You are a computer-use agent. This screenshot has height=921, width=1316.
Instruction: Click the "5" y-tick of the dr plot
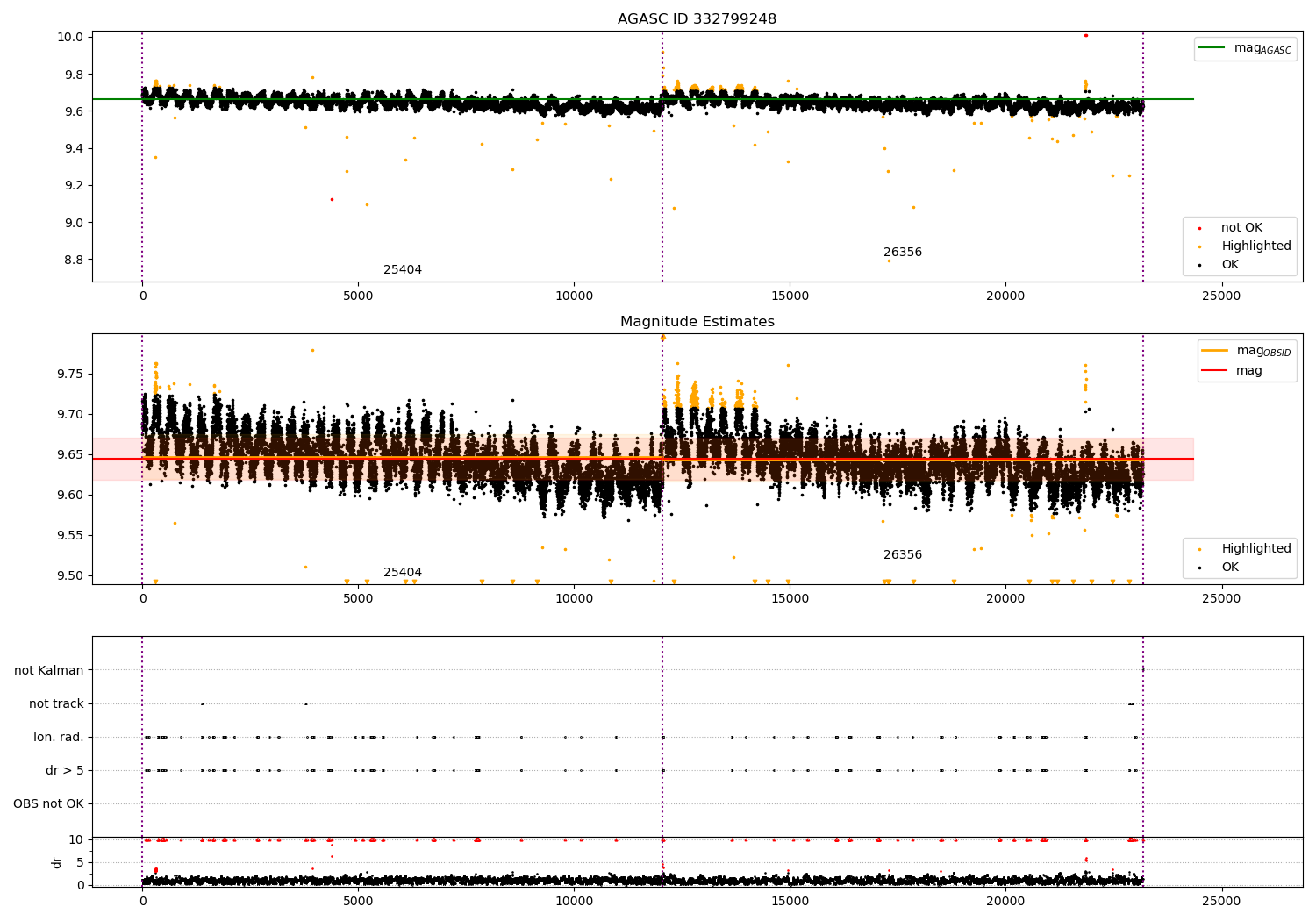(81, 863)
